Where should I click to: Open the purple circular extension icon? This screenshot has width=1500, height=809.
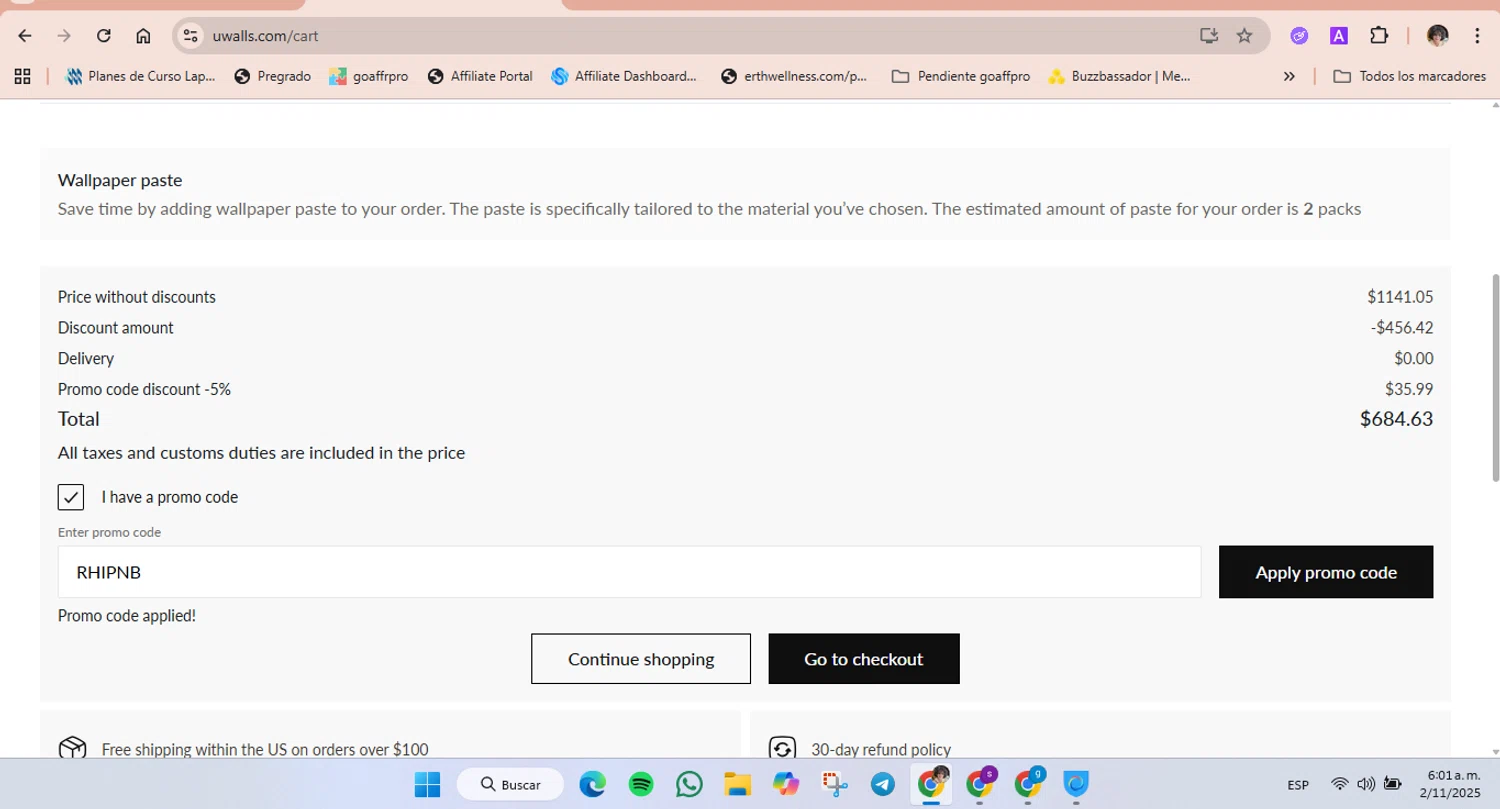click(x=1299, y=36)
